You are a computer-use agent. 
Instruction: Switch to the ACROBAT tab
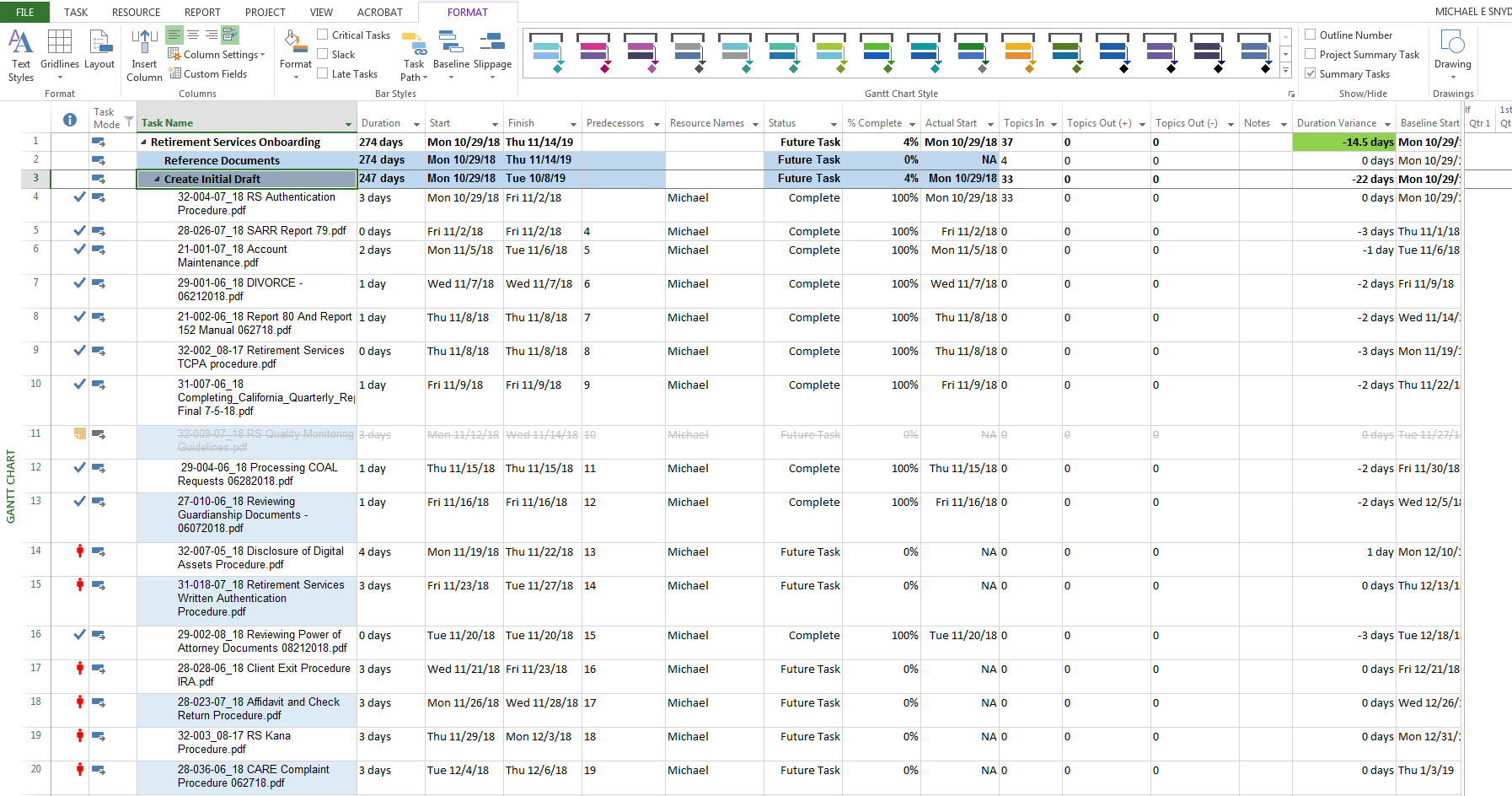pyautogui.click(x=380, y=12)
